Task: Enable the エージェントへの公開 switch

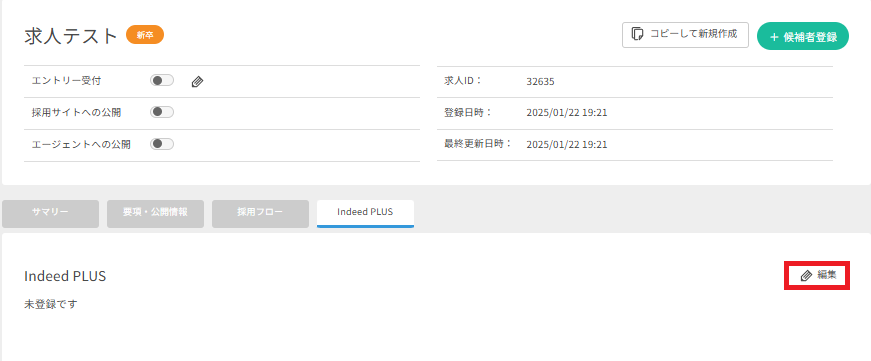Action: (x=162, y=144)
